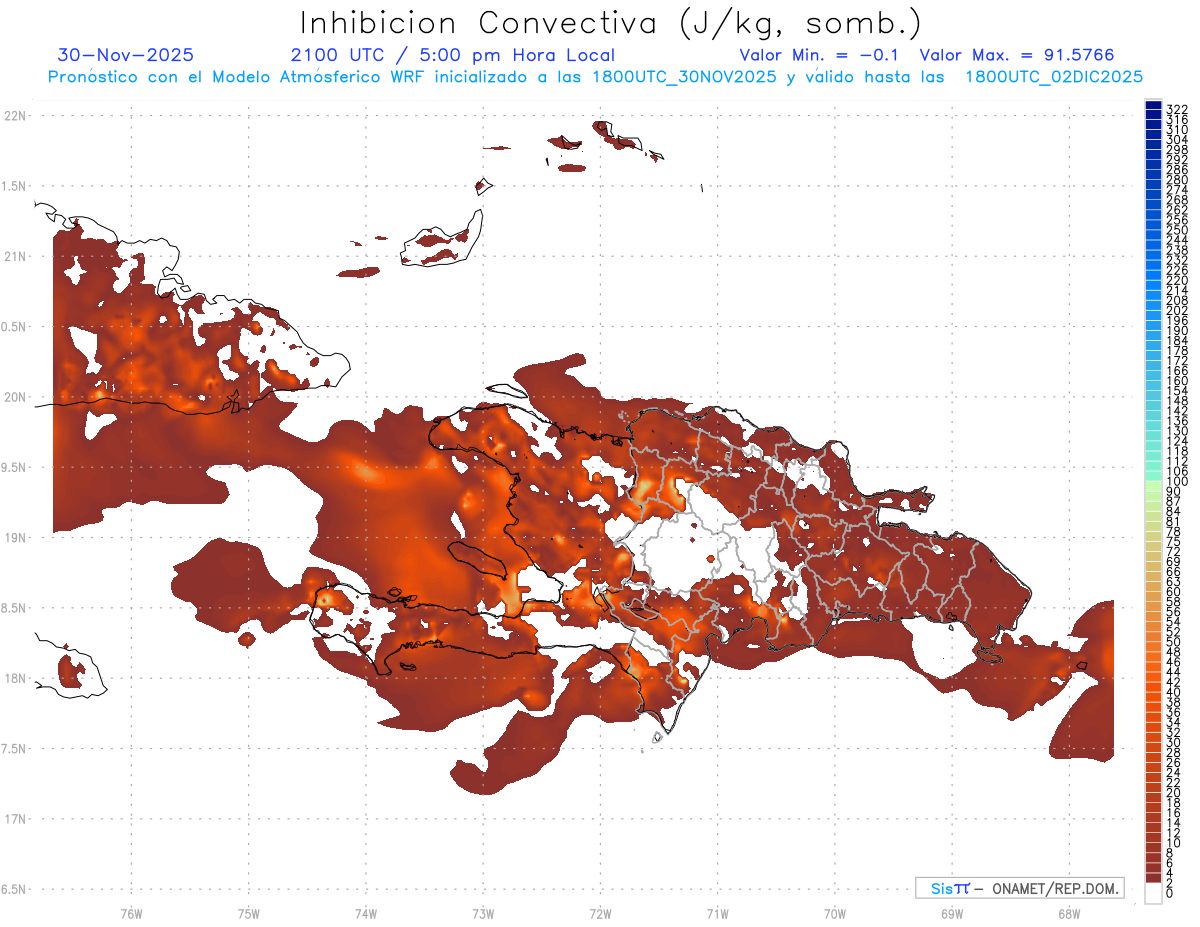Pick the white 0 swatch at colorbar bottom
Viewport: 1200px width, 927px height.
(1153, 893)
